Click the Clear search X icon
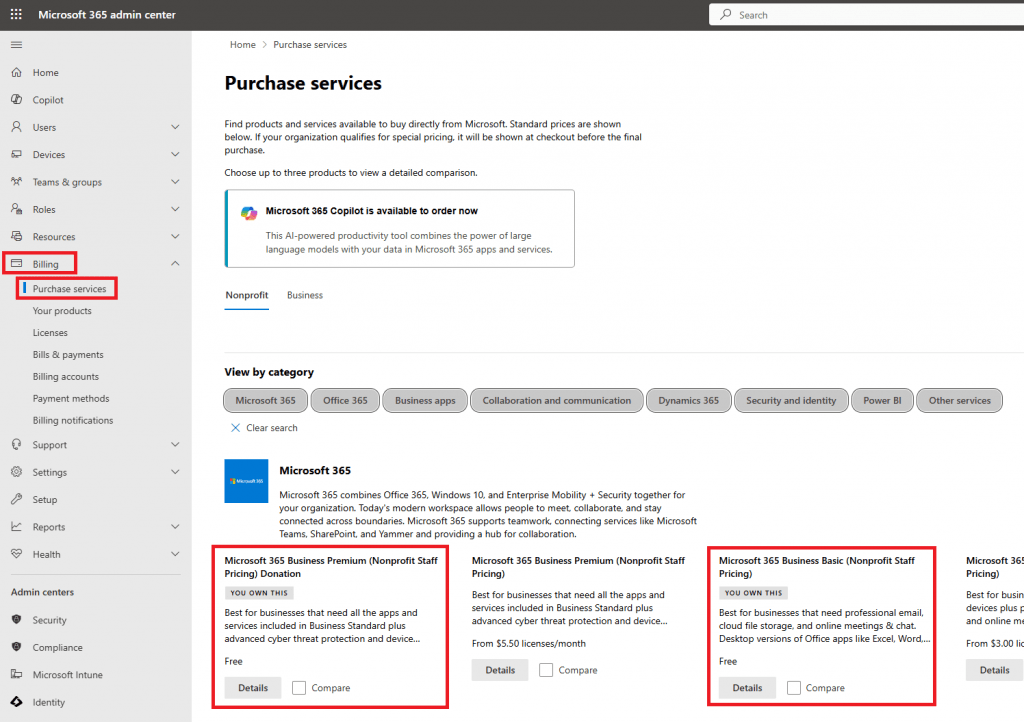The image size is (1024, 722). [x=235, y=428]
